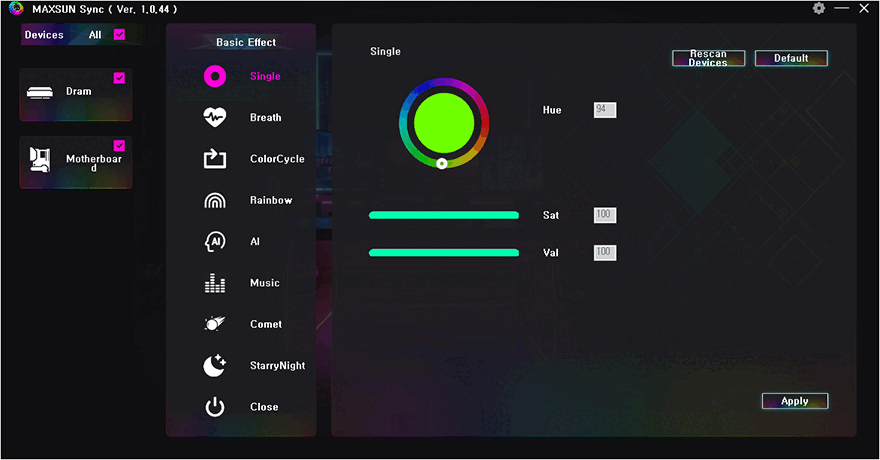Select the Motherboard device card
Image resolution: width=880 pixels, height=460 pixels.
pos(76,162)
